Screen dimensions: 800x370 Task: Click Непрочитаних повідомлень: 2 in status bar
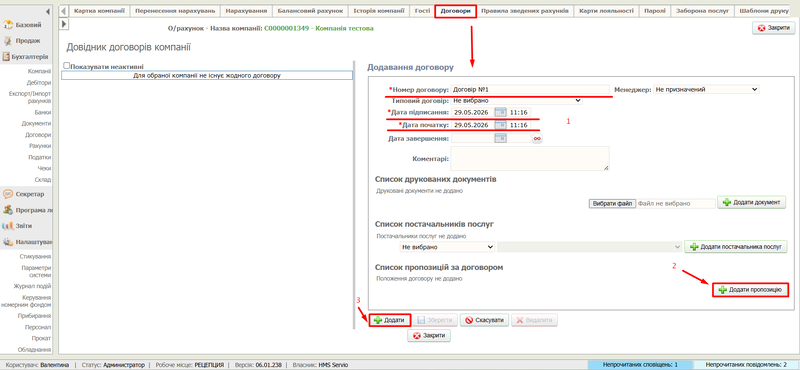(x=746, y=365)
